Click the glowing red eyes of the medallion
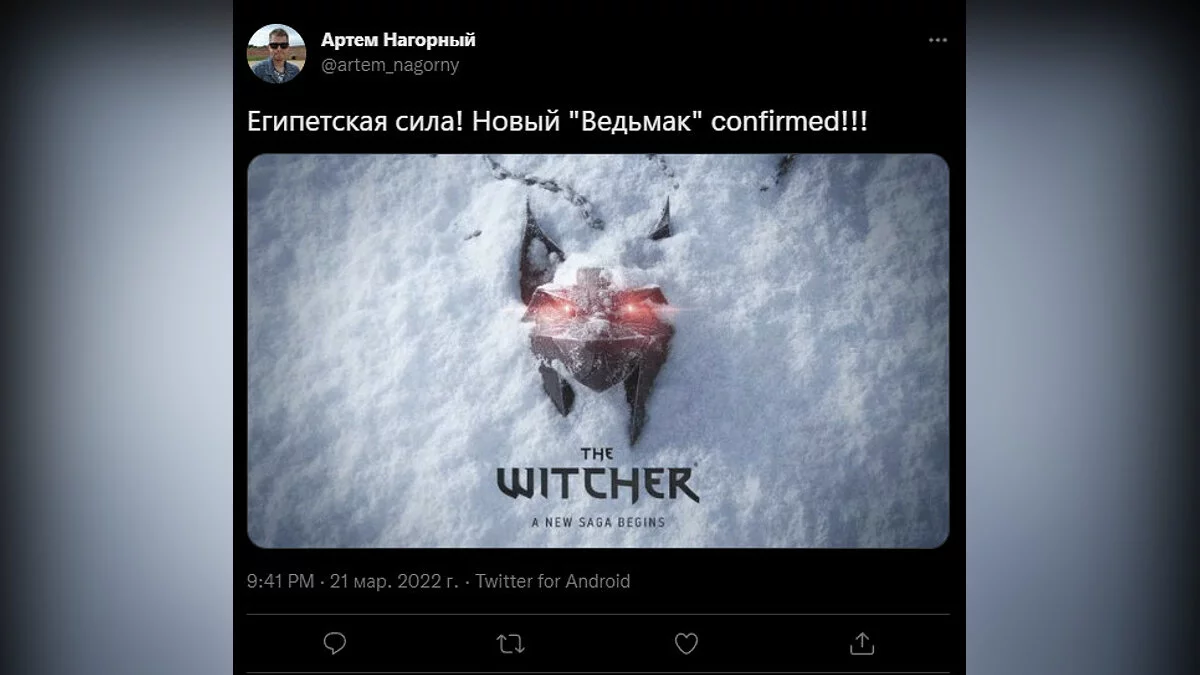 click(594, 311)
